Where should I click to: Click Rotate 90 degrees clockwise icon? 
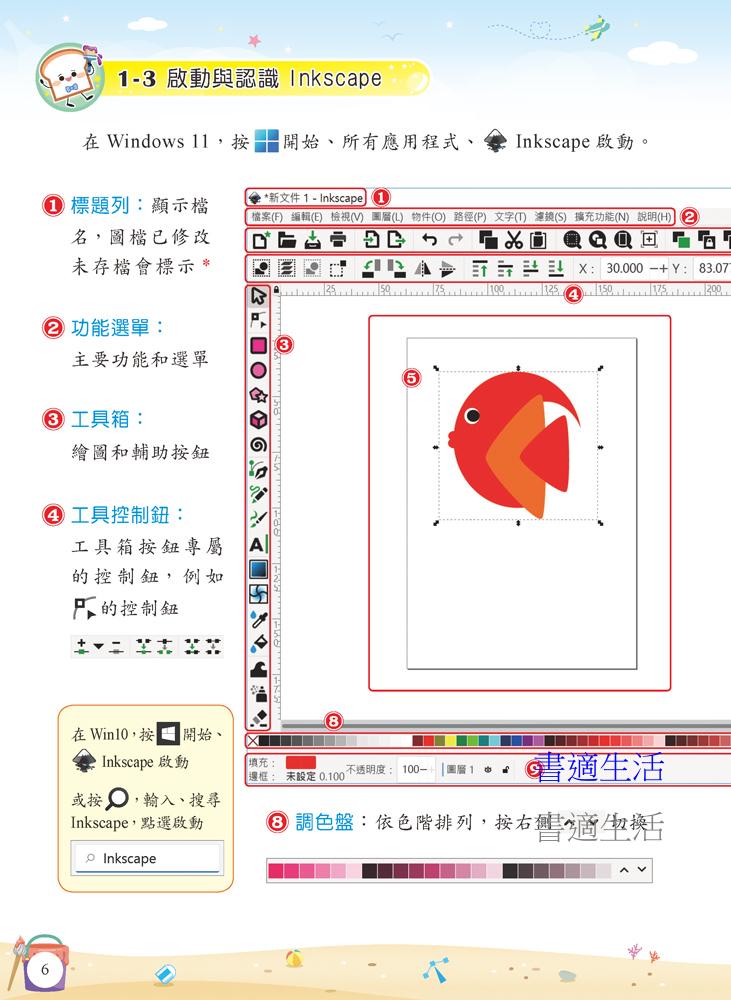(x=396, y=268)
